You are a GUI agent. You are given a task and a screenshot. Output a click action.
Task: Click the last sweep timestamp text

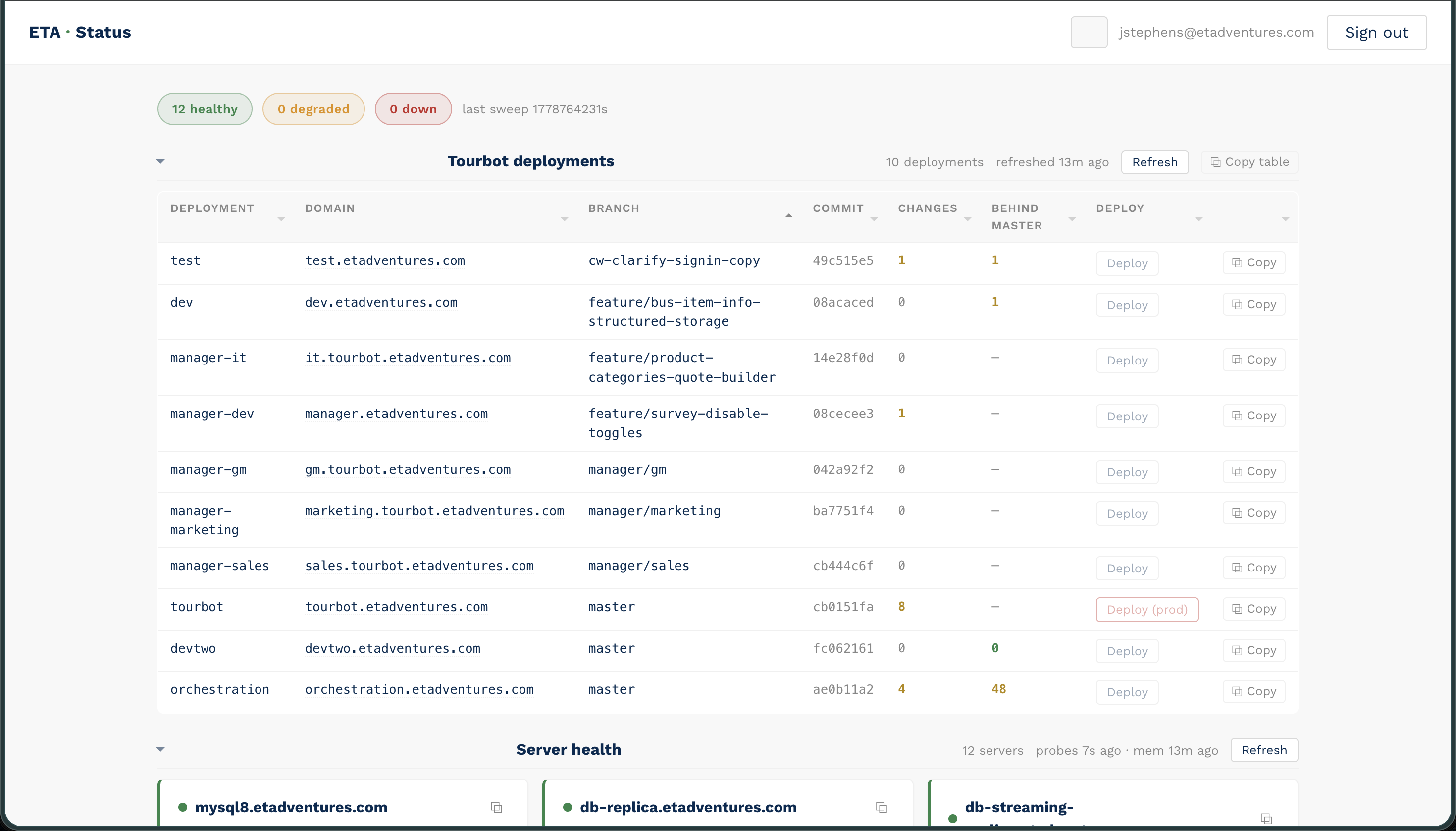coord(534,109)
